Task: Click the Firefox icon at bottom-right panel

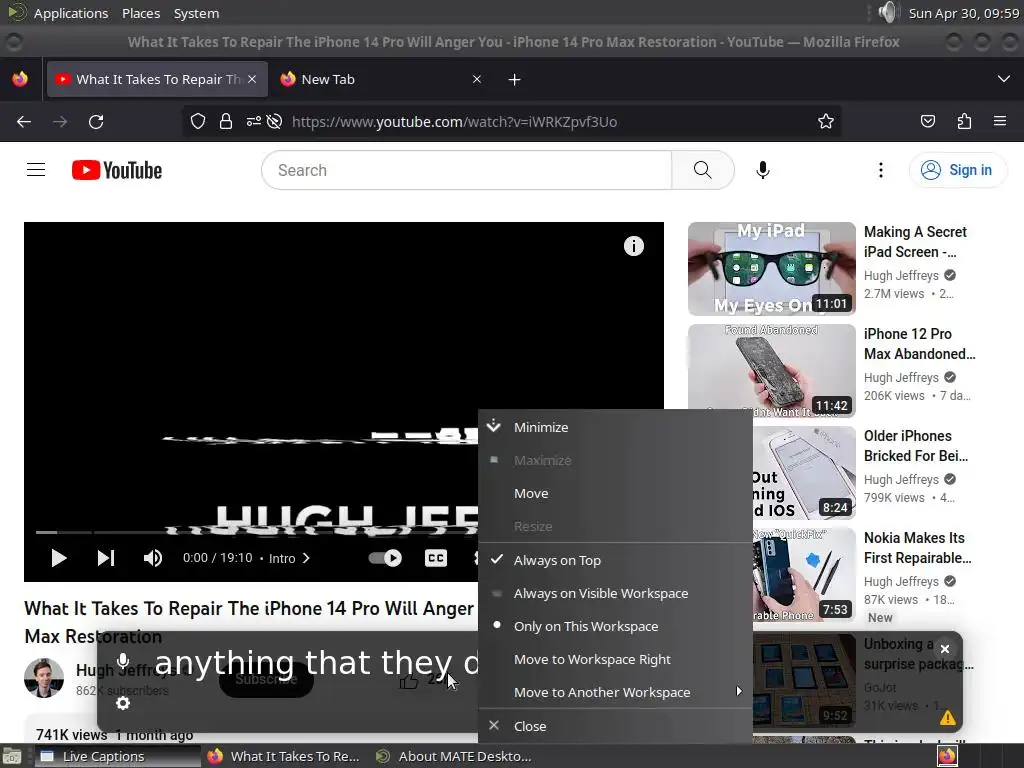Action: pos(947,756)
